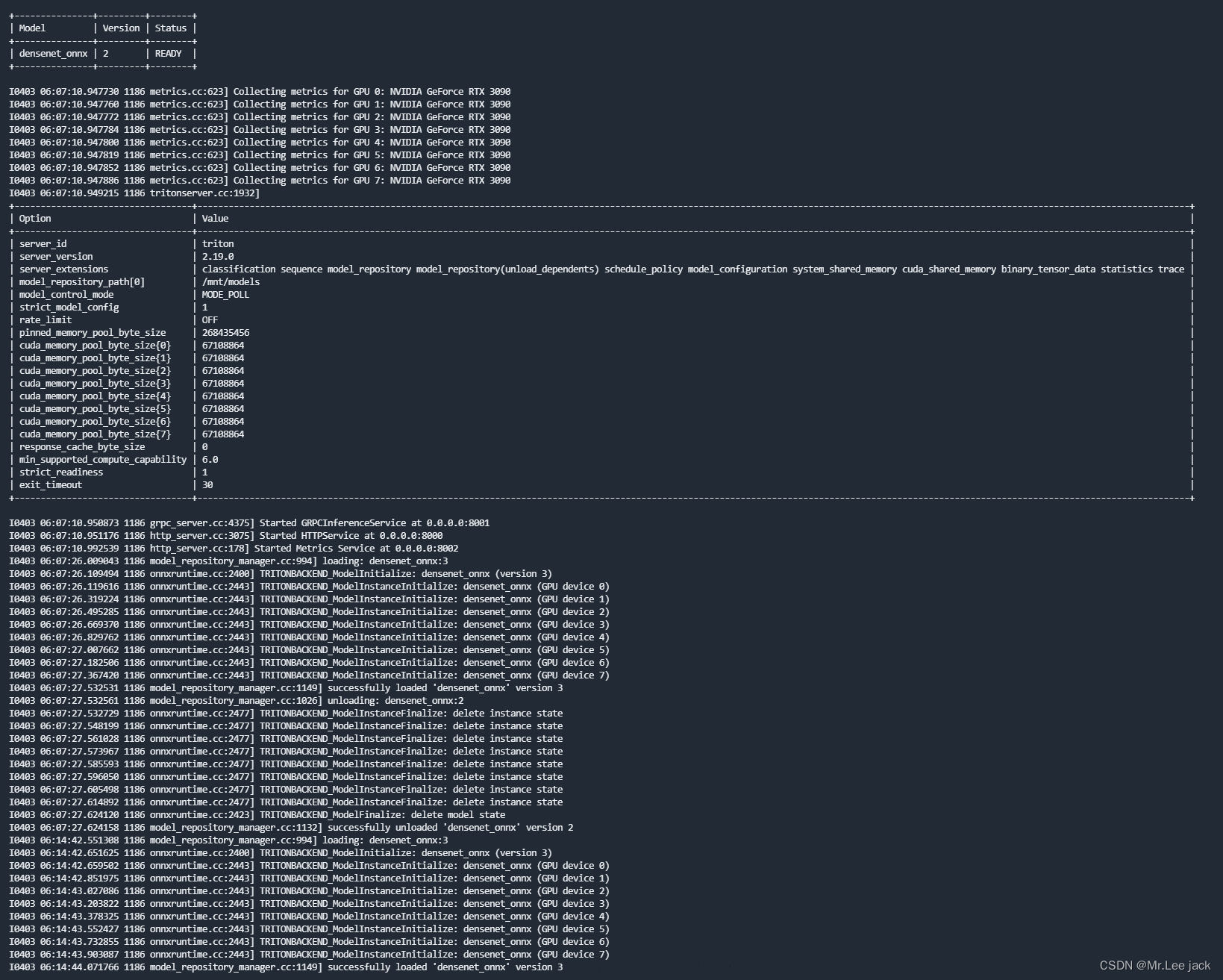
Task: Select the Started HTTPService log line
Action: (x=226, y=536)
